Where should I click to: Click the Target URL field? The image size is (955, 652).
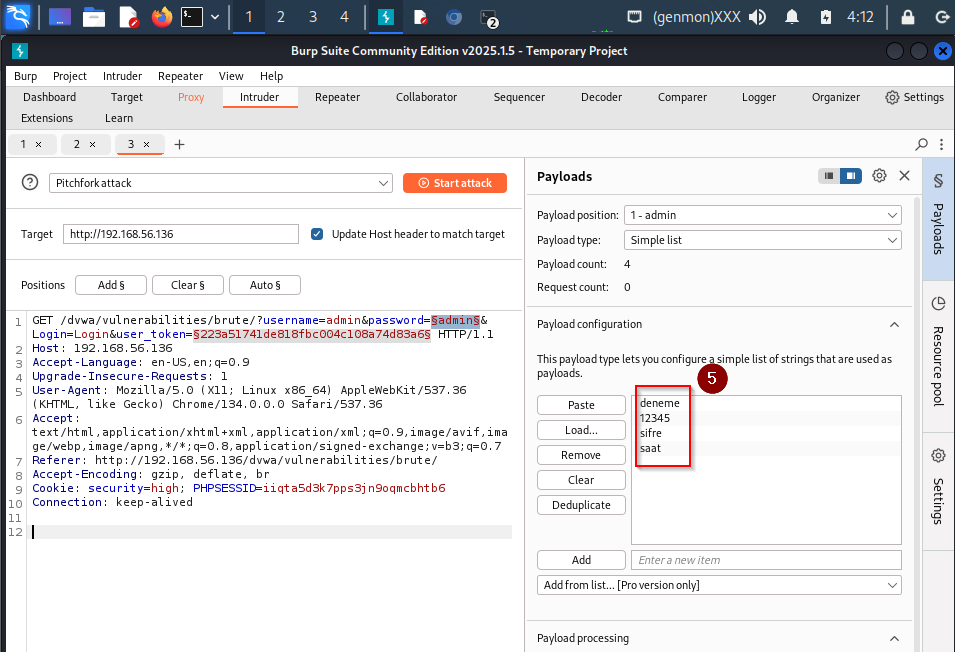point(181,234)
